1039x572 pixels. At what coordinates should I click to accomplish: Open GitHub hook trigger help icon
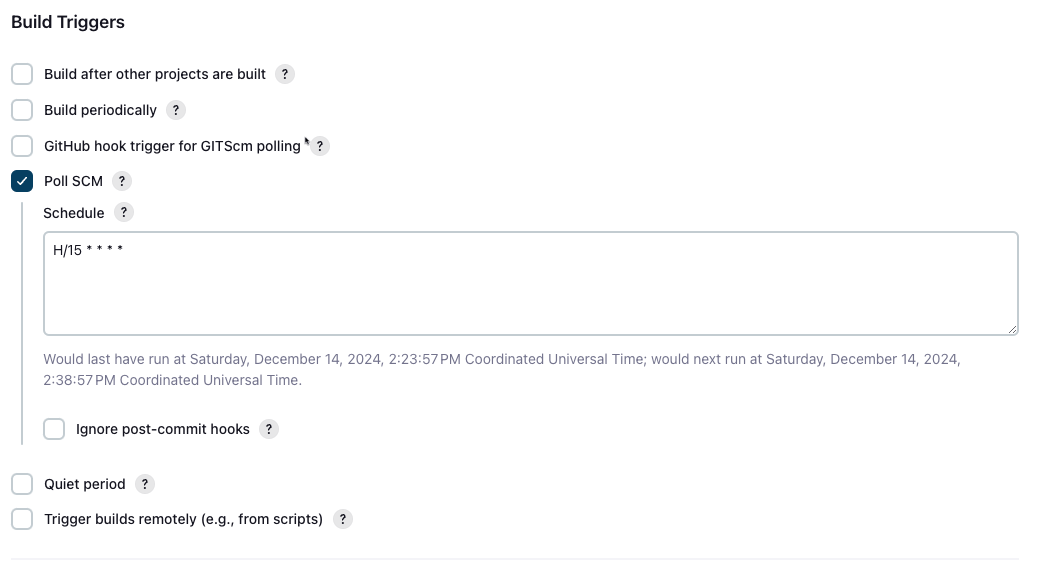click(319, 146)
